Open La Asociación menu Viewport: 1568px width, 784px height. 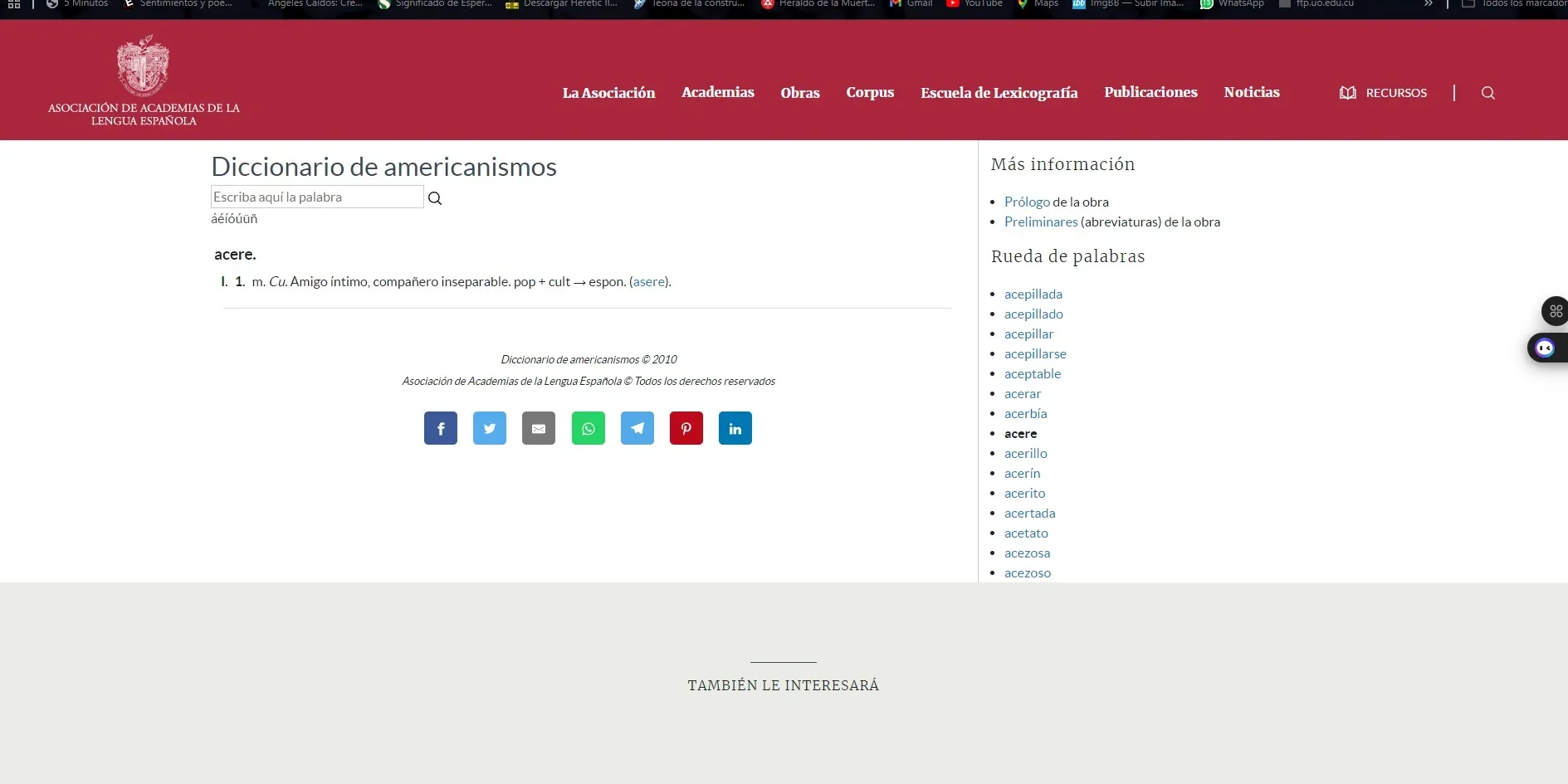coord(609,93)
